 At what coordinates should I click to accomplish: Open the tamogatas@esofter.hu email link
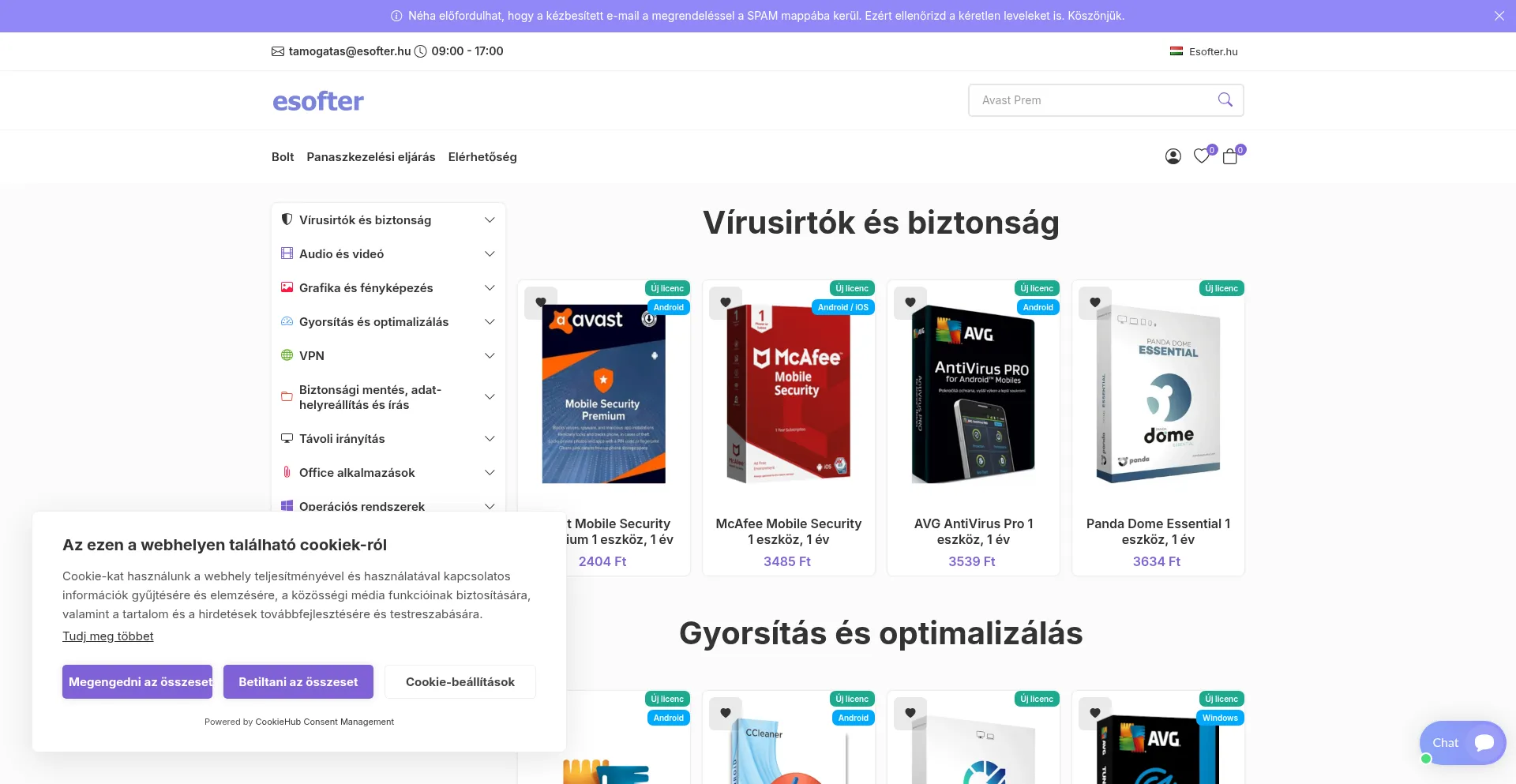pyautogui.click(x=350, y=51)
